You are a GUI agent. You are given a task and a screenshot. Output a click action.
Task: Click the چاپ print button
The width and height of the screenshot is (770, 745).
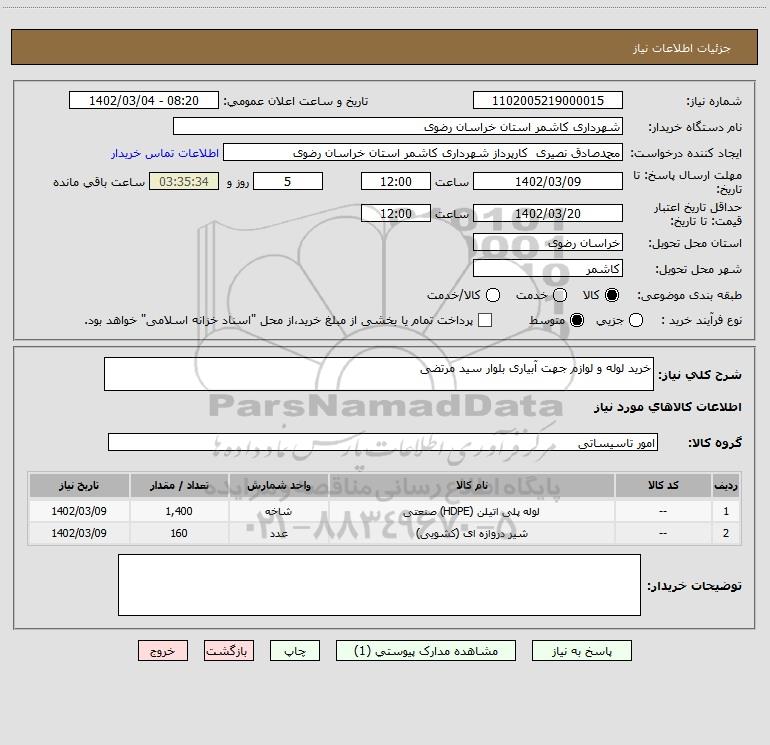pos(295,651)
